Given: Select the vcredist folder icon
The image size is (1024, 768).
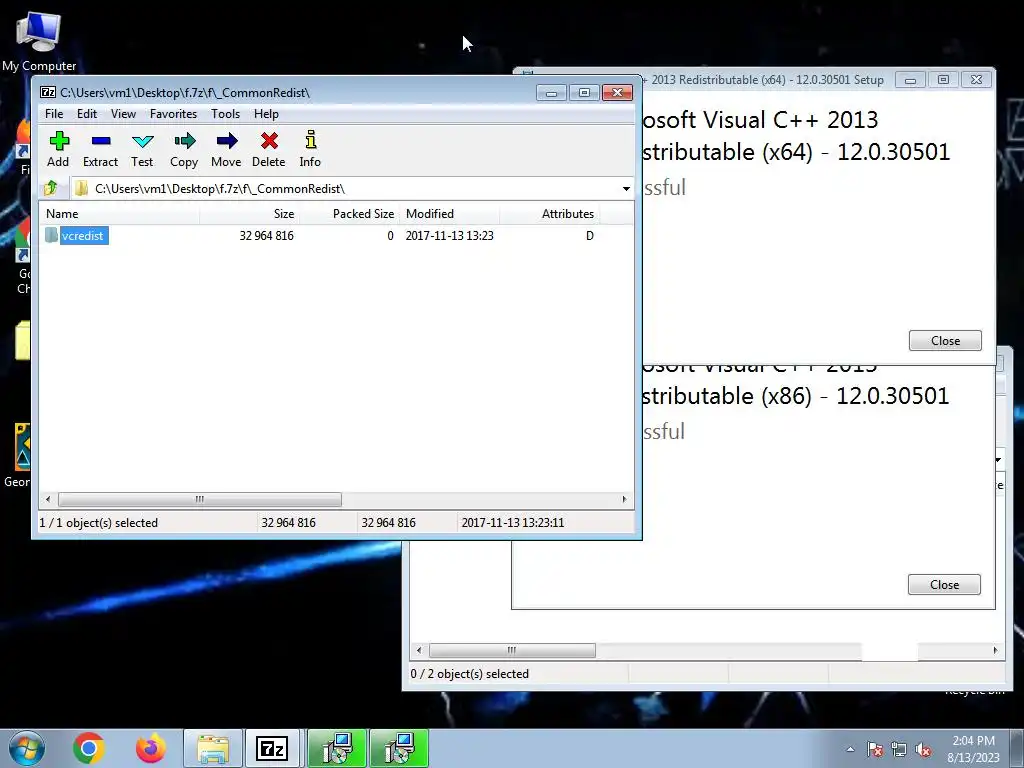Looking at the screenshot, I should (x=52, y=235).
